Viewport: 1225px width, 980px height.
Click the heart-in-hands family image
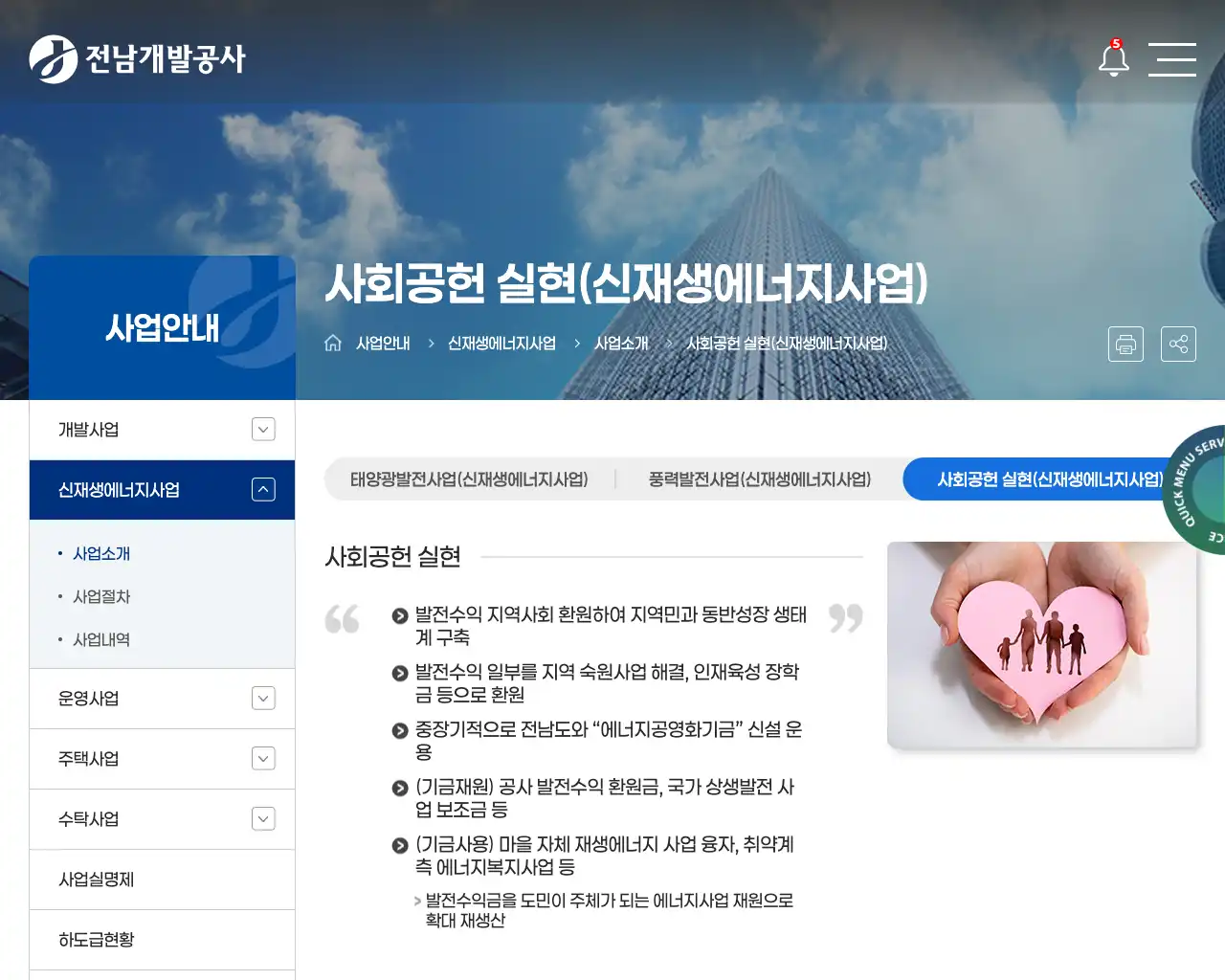1042,645
